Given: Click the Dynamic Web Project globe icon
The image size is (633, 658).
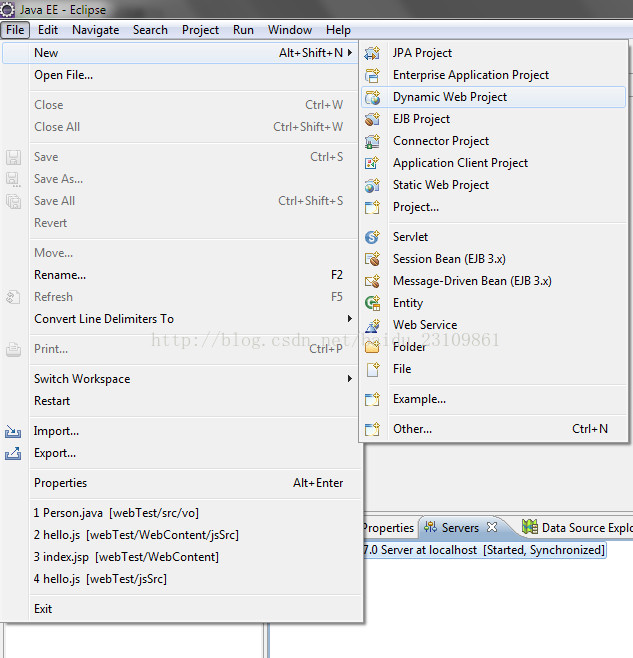Looking at the screenshot, I should pos(372,97).
